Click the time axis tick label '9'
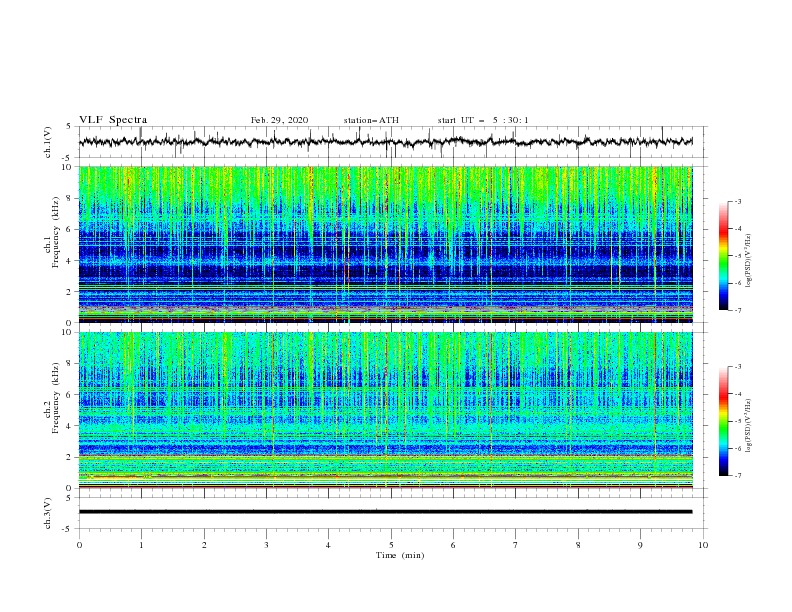 point(640,545)
